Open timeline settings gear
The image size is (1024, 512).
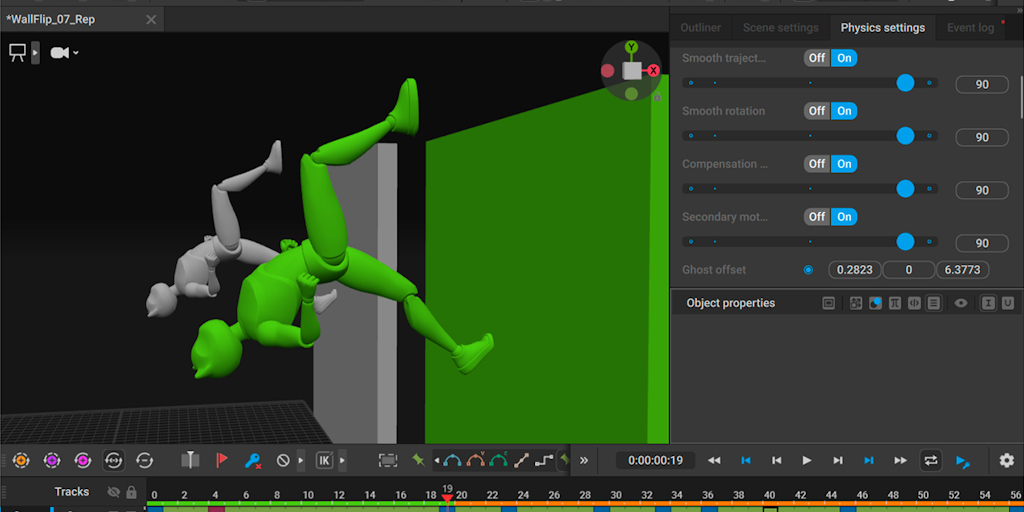(x=1006, y=460)
